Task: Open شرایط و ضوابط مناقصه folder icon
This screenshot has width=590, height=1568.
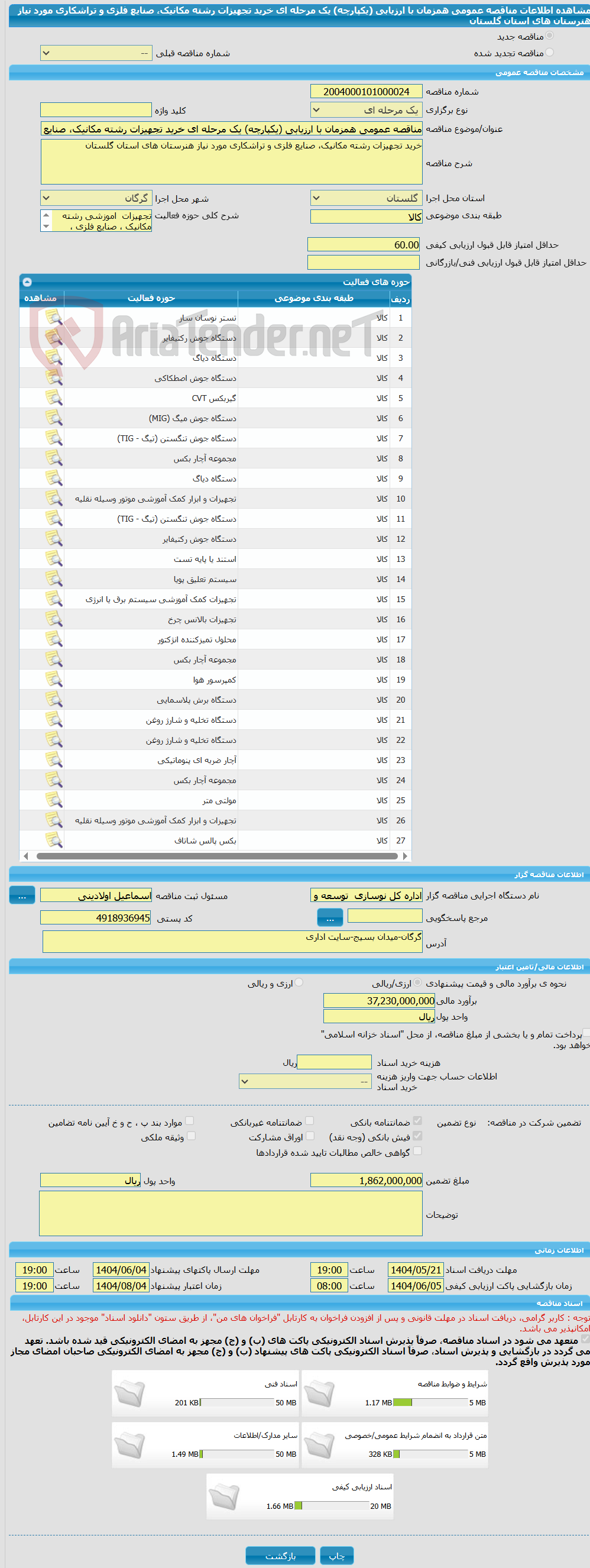Action: (x=319, y=1394)
